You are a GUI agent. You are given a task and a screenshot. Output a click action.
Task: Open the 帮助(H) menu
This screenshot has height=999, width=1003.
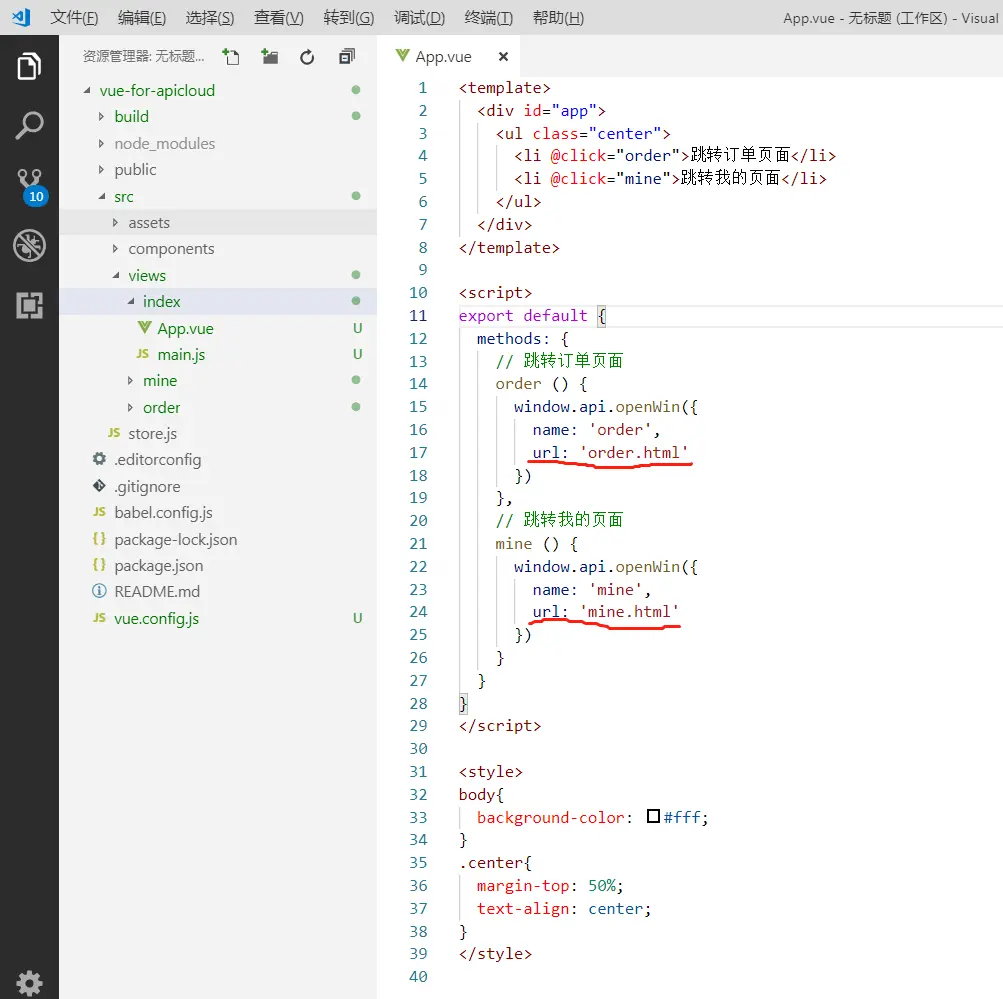coord(558,17)
